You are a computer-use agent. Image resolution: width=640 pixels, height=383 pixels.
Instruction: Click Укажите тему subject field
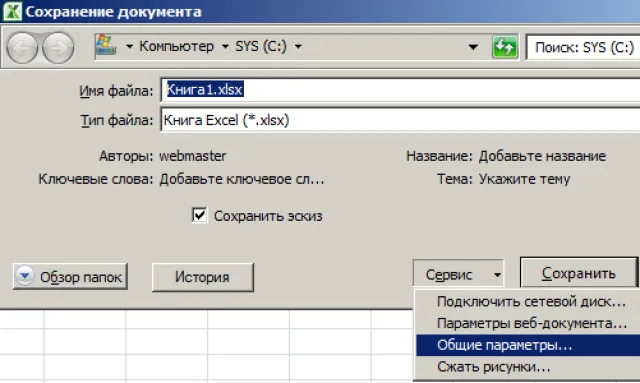(x=524, y=179)
